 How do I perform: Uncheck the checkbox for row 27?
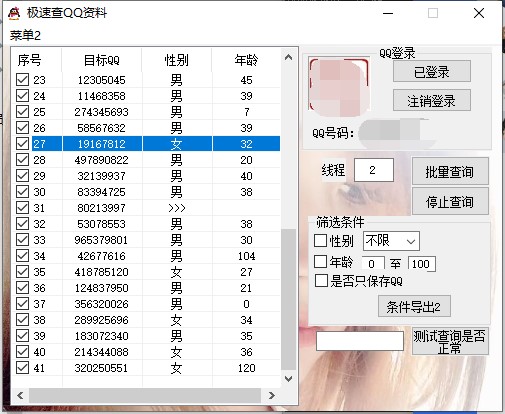click(22, 144)
